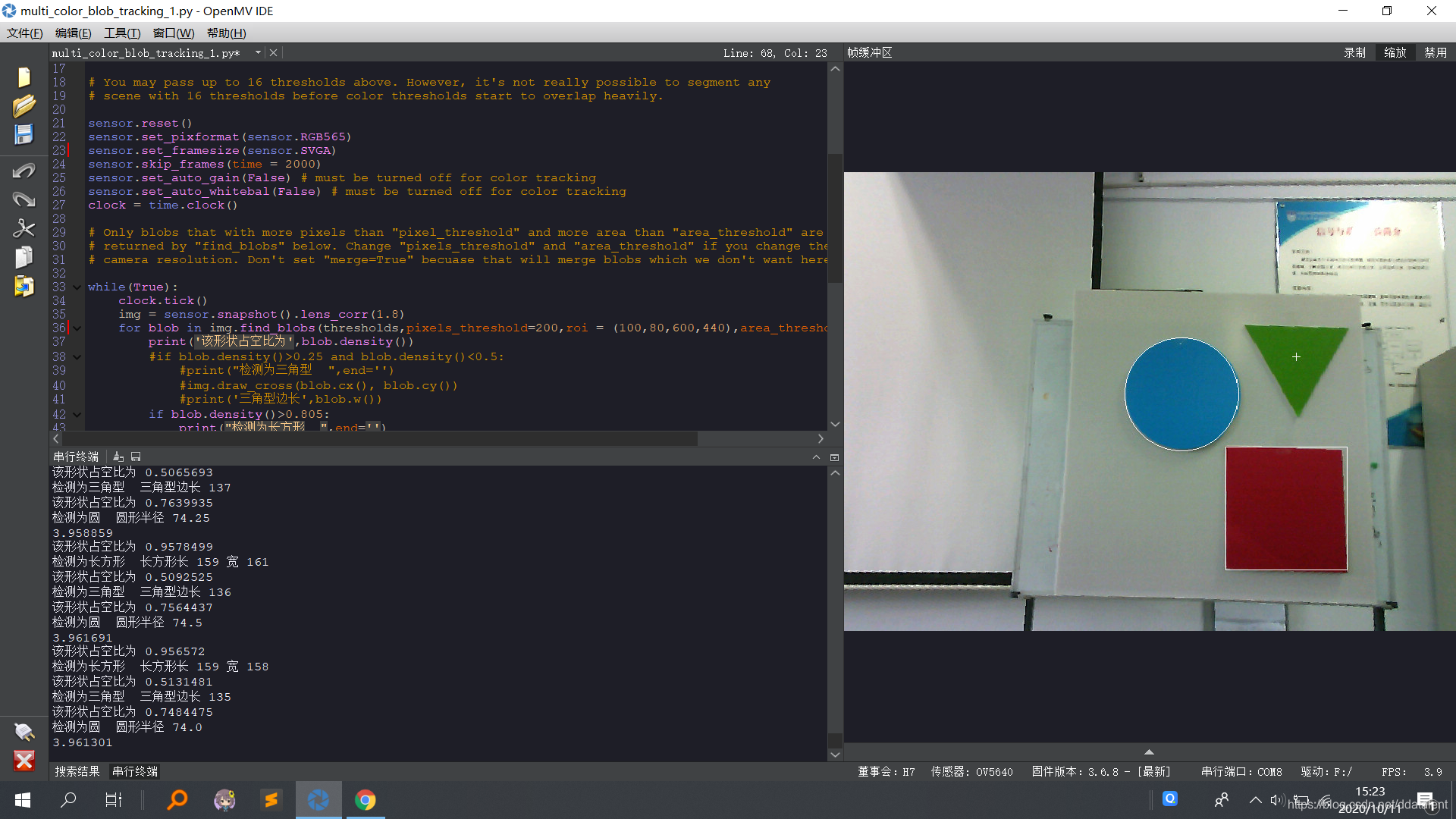Collapse the while(True) fold arrow
This screenshot has width=1456, height=819.
[x=77, y=287]
